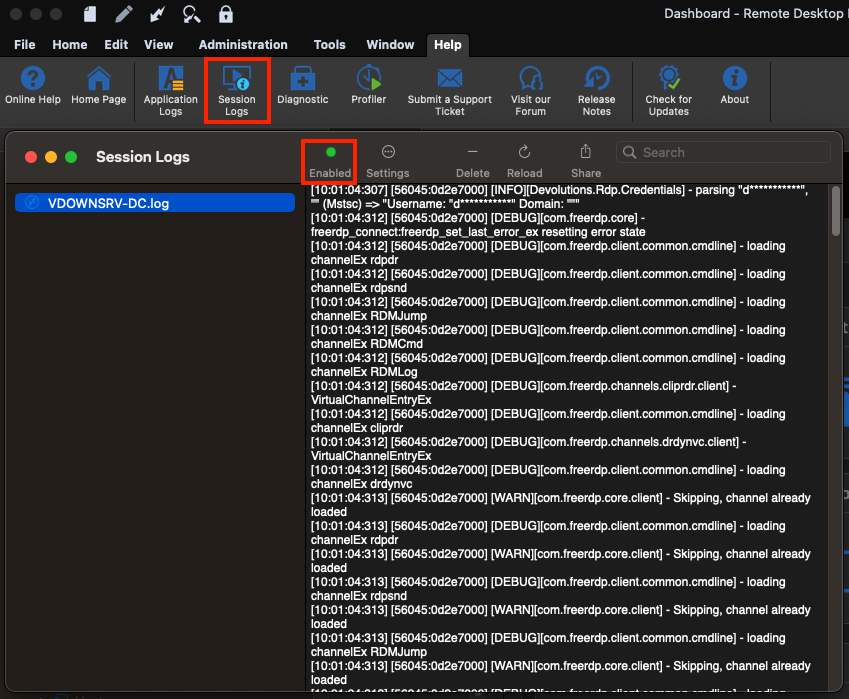Viewport: 849px width, 699px height.
Task: Toggle the Enabled logging switch
Action: 330,162
